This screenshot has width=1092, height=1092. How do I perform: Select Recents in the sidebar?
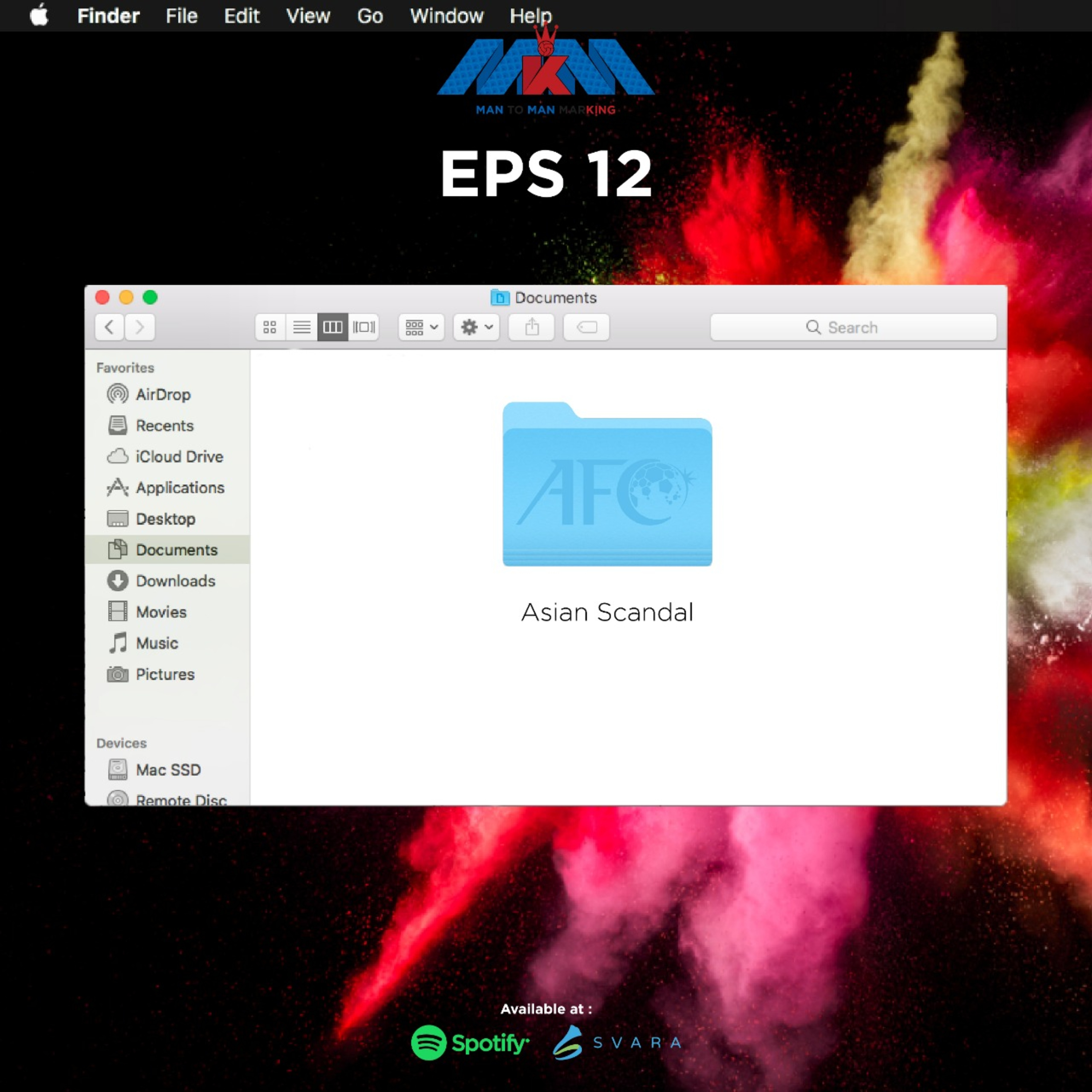pos(167,426)
